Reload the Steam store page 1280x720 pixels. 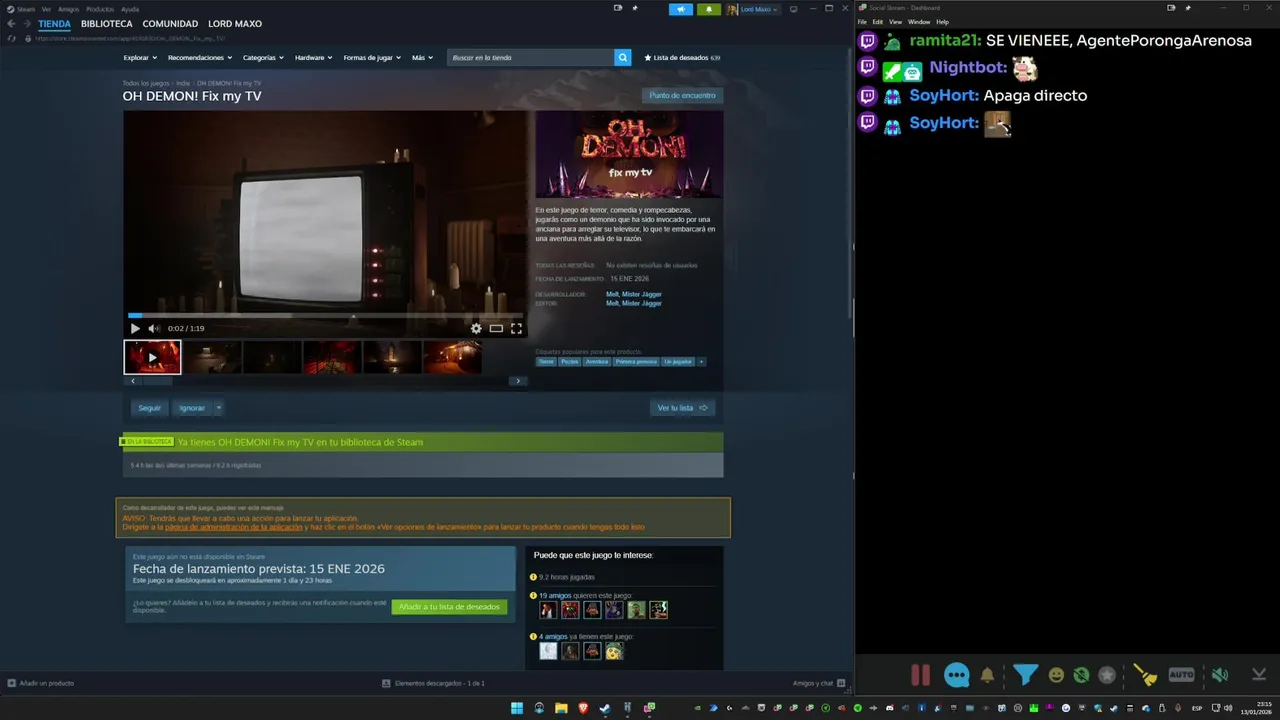point(11,38)
